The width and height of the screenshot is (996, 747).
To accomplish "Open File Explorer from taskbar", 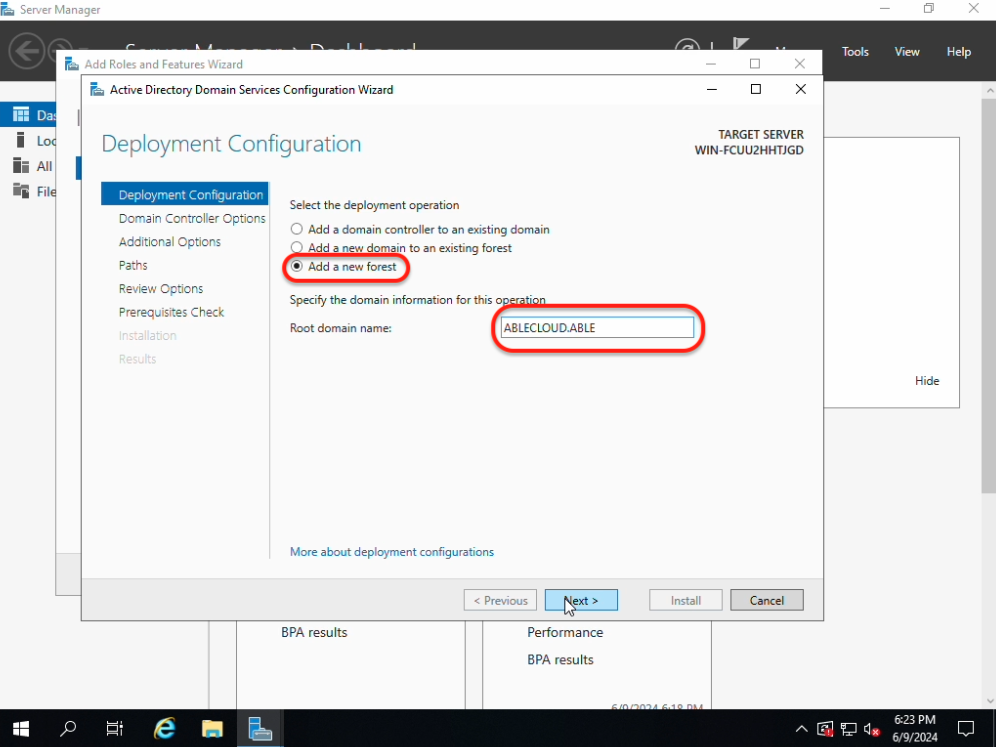I will [x=212, y=729].
